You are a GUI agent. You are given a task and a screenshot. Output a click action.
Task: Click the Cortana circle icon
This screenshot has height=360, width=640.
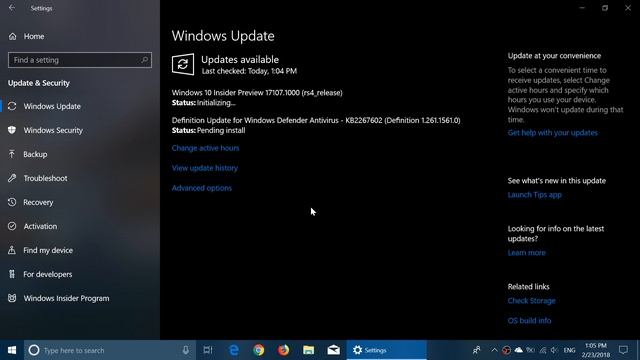coord(34,350)
